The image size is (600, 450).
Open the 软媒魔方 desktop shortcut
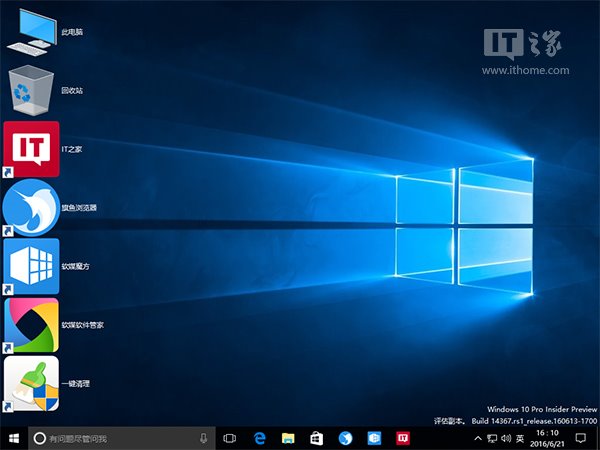click(31, 266)
